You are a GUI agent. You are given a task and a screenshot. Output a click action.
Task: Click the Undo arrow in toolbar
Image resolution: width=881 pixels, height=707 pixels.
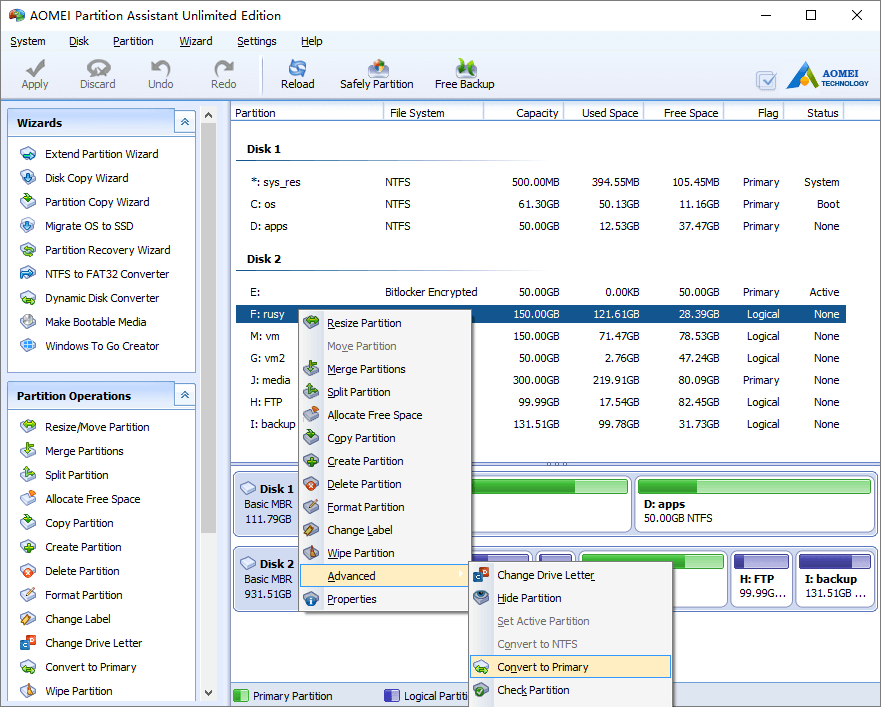160,74
